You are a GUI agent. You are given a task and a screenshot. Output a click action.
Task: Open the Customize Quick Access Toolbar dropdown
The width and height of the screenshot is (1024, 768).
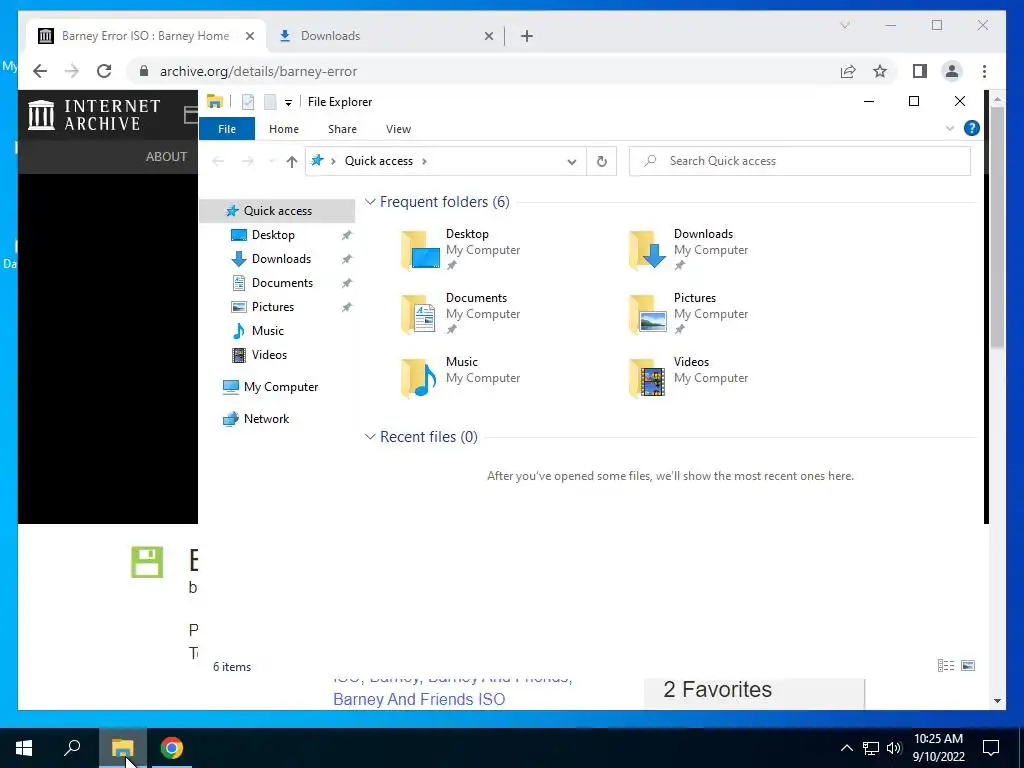[288, 103]
